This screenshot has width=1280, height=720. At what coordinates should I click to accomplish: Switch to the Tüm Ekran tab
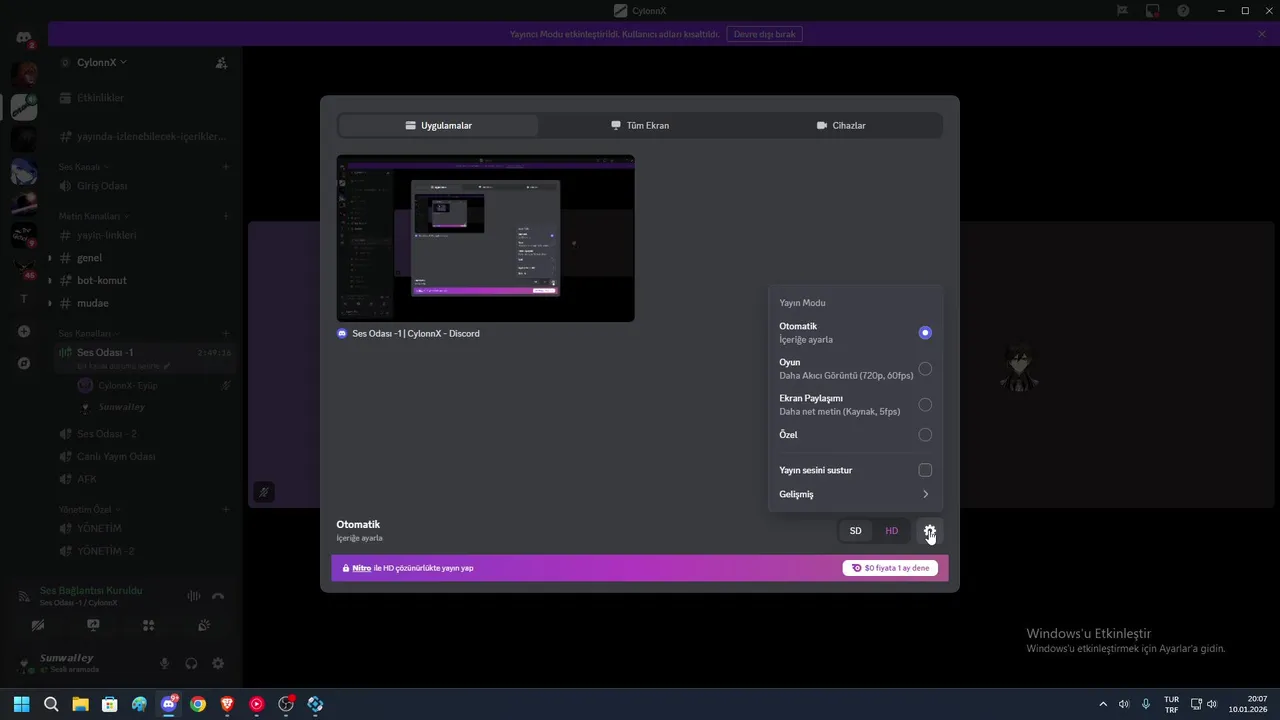point(640,126)
